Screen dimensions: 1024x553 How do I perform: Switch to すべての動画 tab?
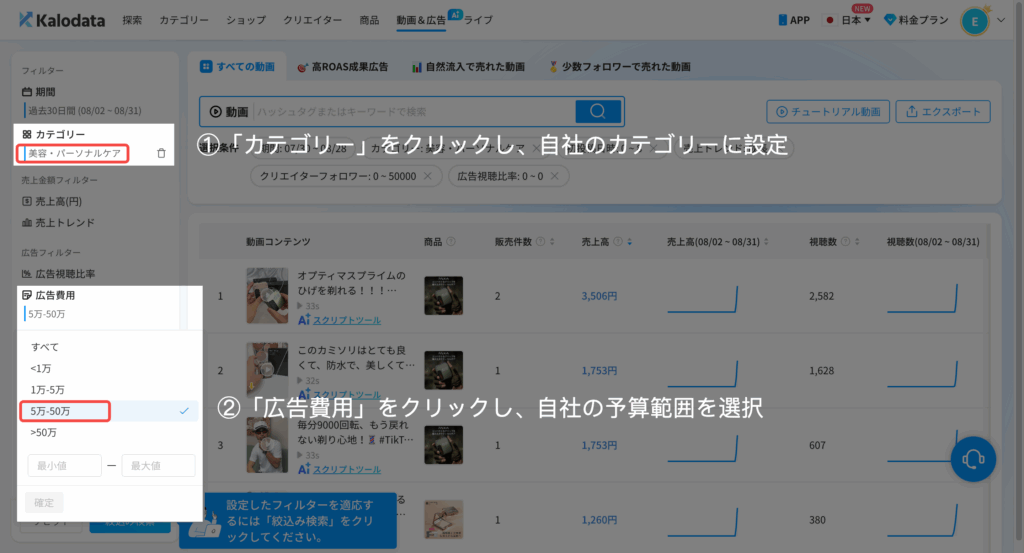pos(238,67)
